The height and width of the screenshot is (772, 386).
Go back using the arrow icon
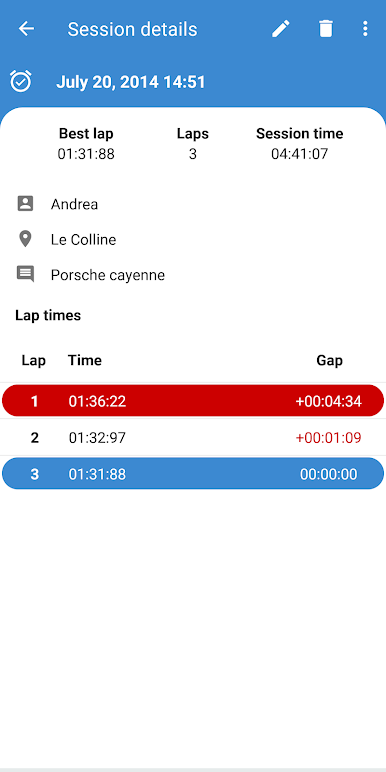coord(26,29)
